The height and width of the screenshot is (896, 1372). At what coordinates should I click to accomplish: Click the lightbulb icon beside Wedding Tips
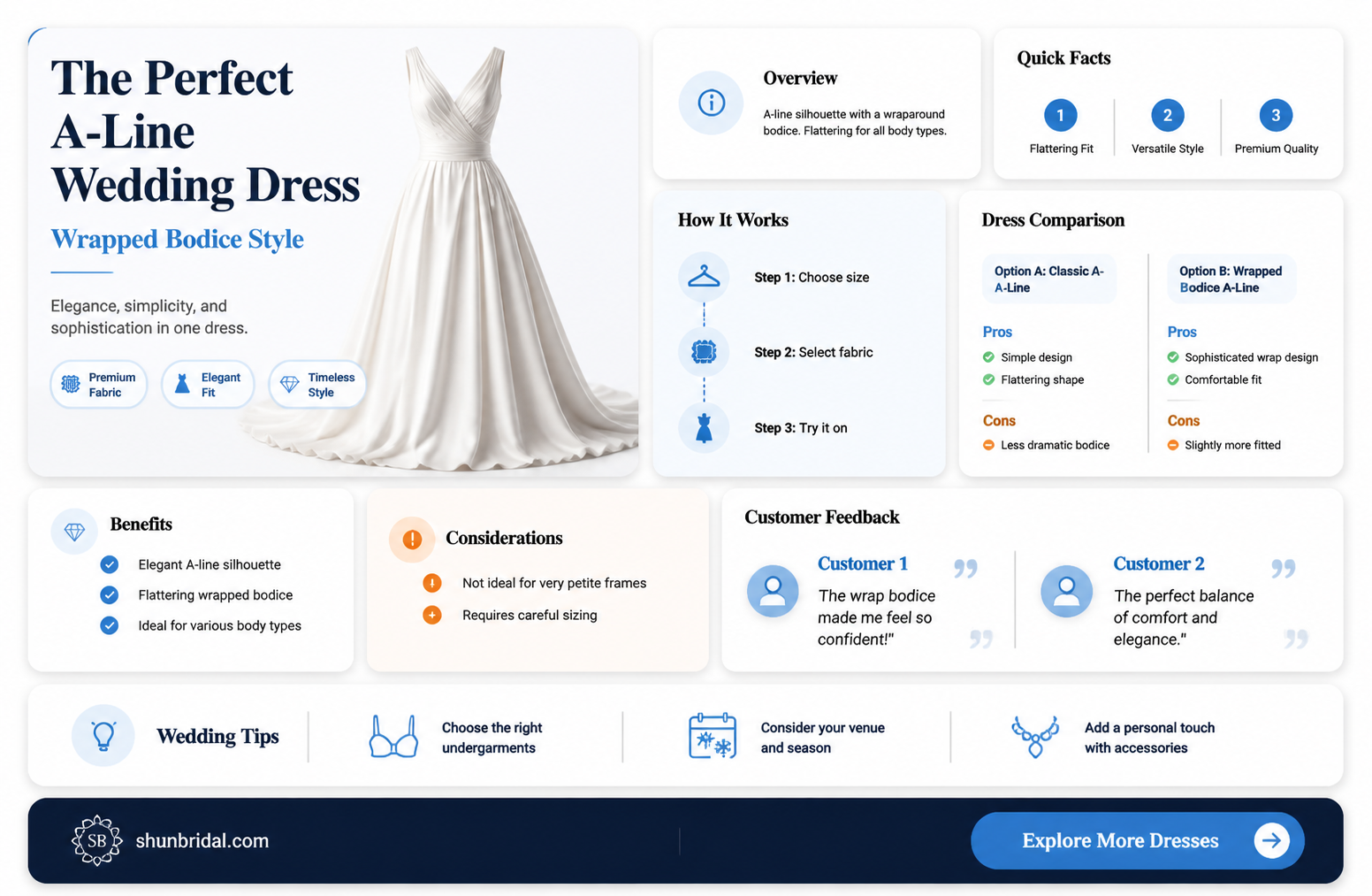tap(103, 735)
